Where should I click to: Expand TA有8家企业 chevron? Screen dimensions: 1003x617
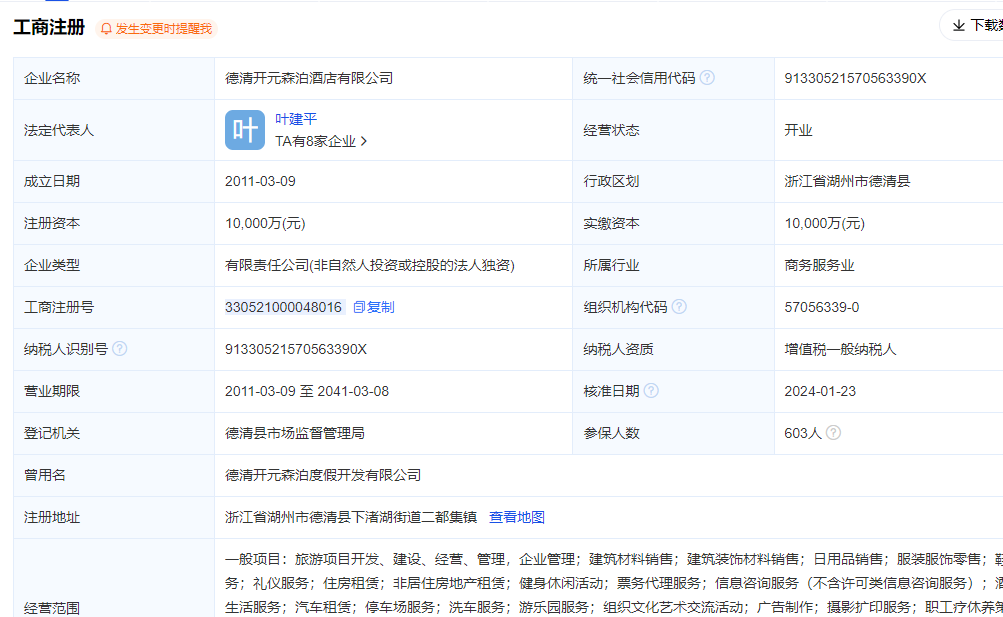[364, 141]
